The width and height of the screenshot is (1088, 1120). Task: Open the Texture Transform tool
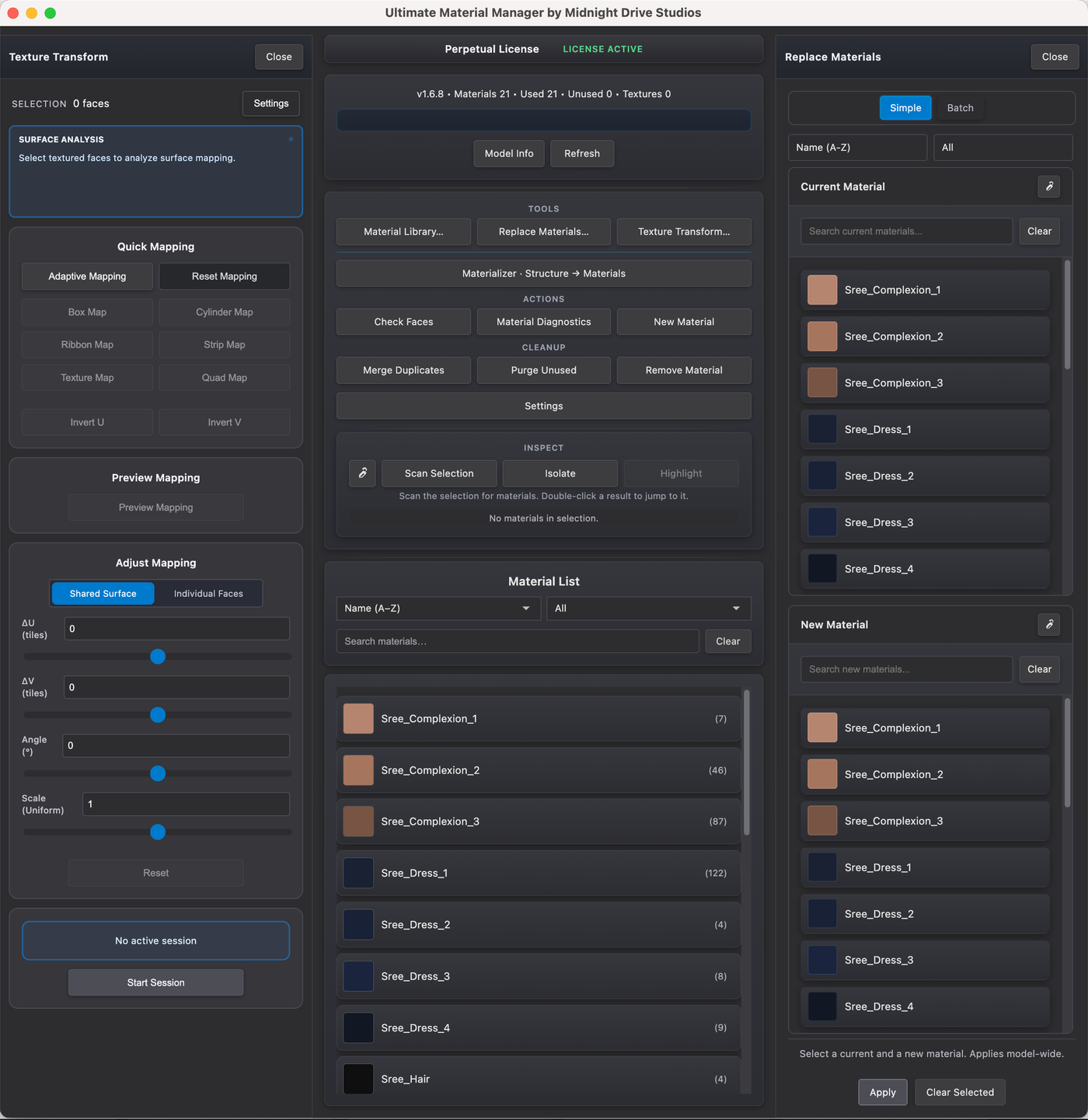click(x=684, y=232)
